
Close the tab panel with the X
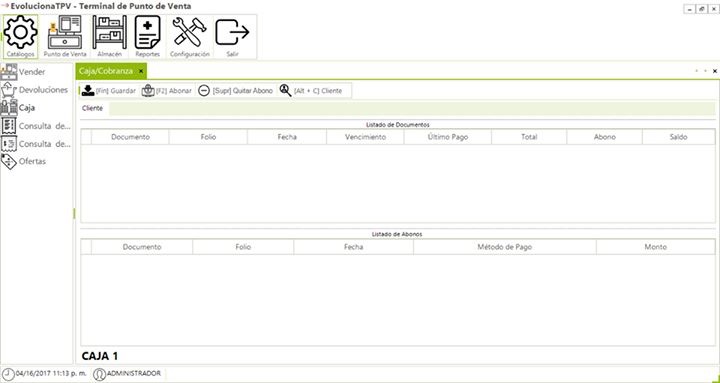(714, 71)
